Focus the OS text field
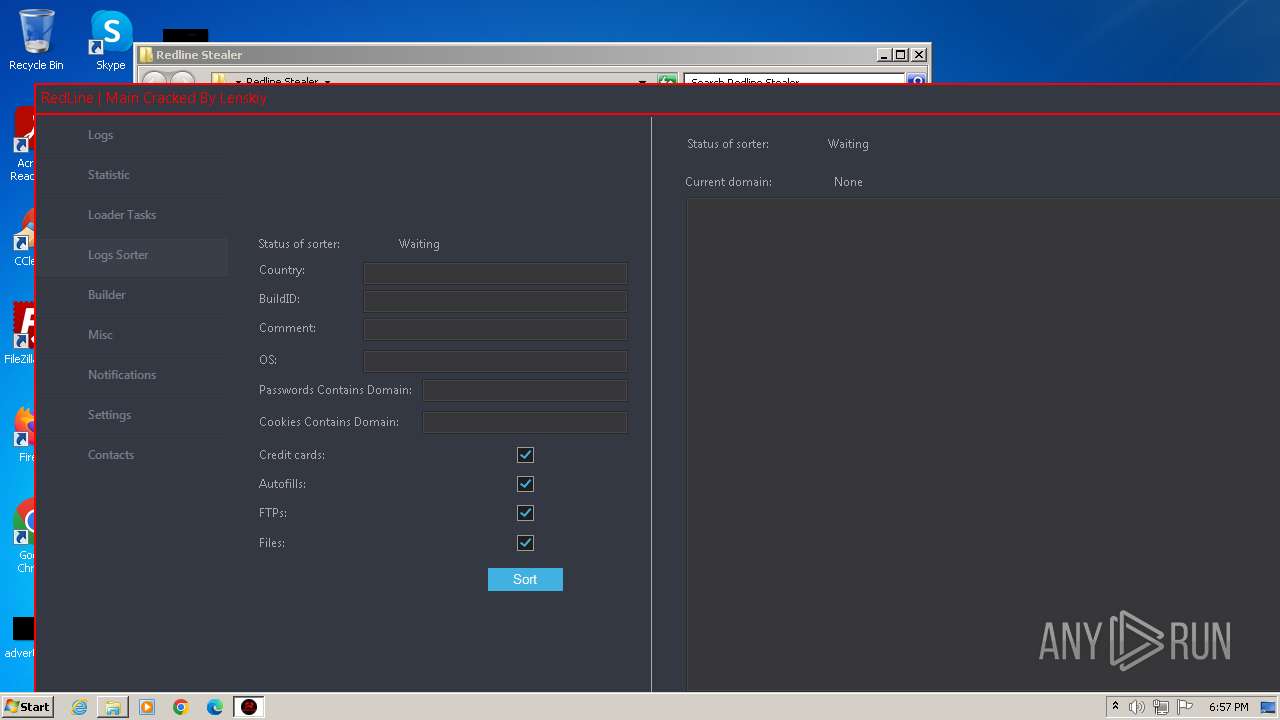This screenshot has height=720, width=1280. tap(495, 361)
